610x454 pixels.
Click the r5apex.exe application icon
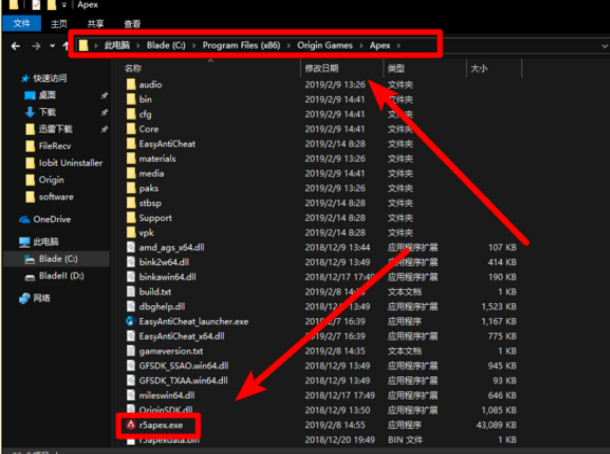(130, 424)
